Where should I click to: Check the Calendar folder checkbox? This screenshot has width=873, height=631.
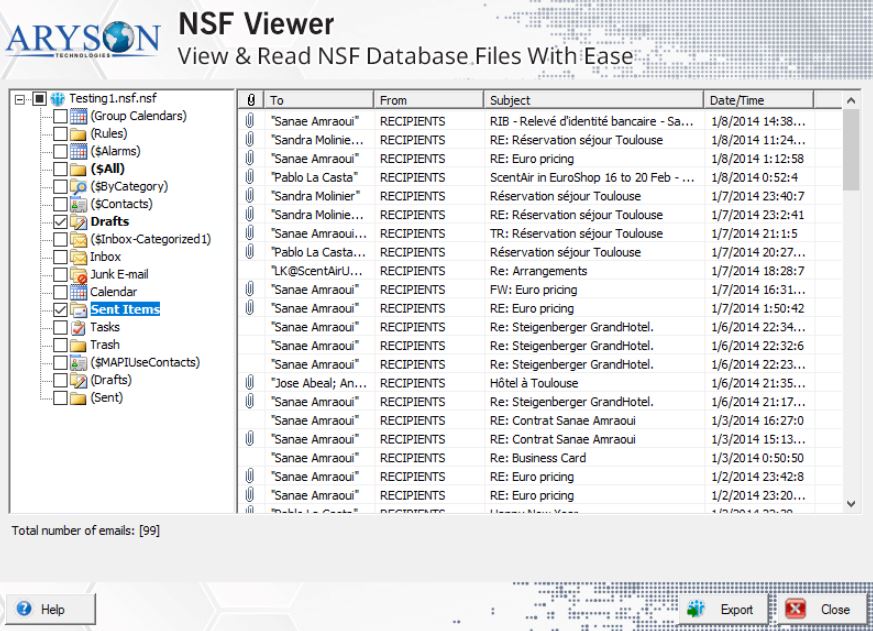60,292
